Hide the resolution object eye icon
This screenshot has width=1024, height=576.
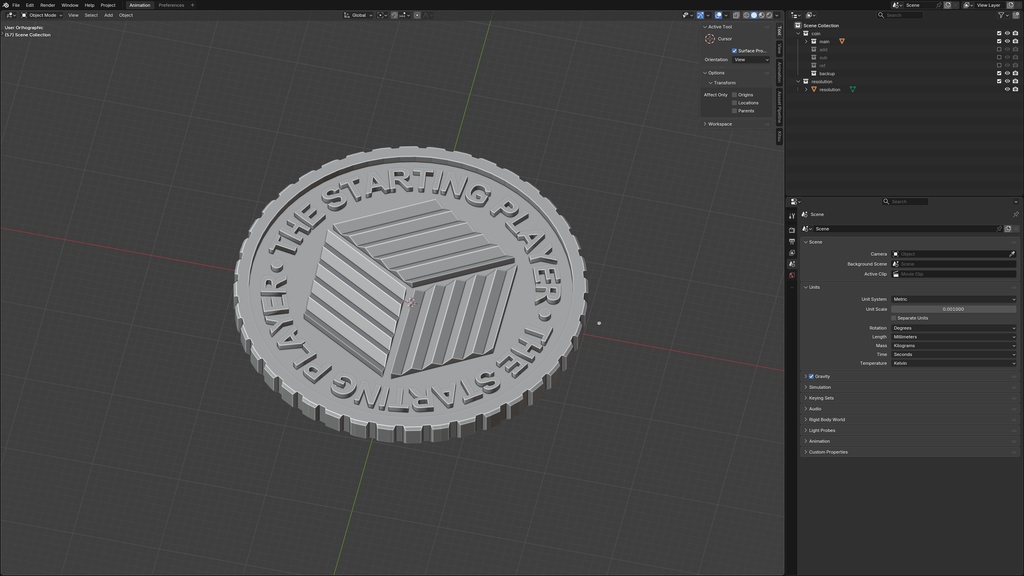click(1007, 89)
